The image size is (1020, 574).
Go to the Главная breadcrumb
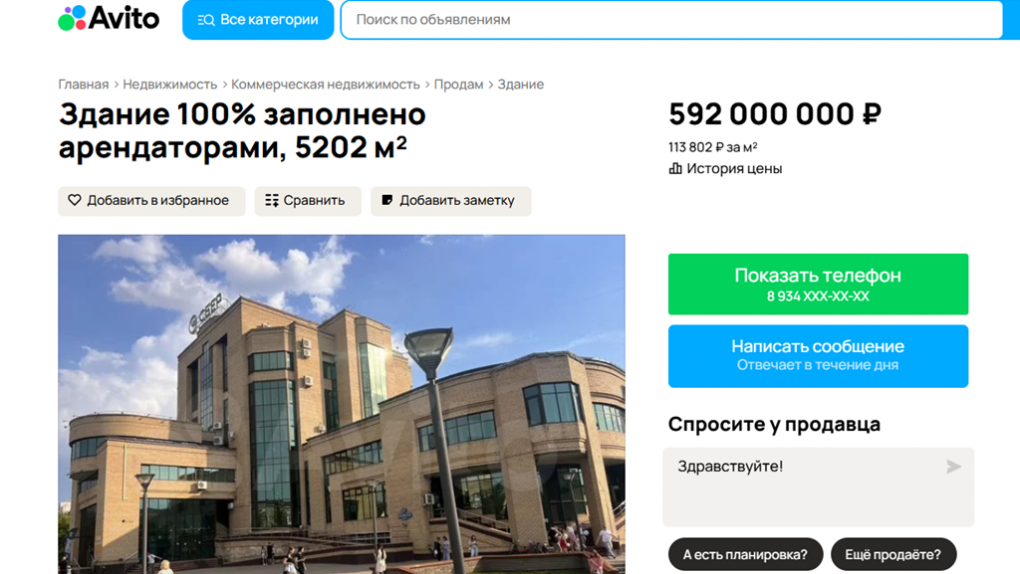tap(83, 85)
